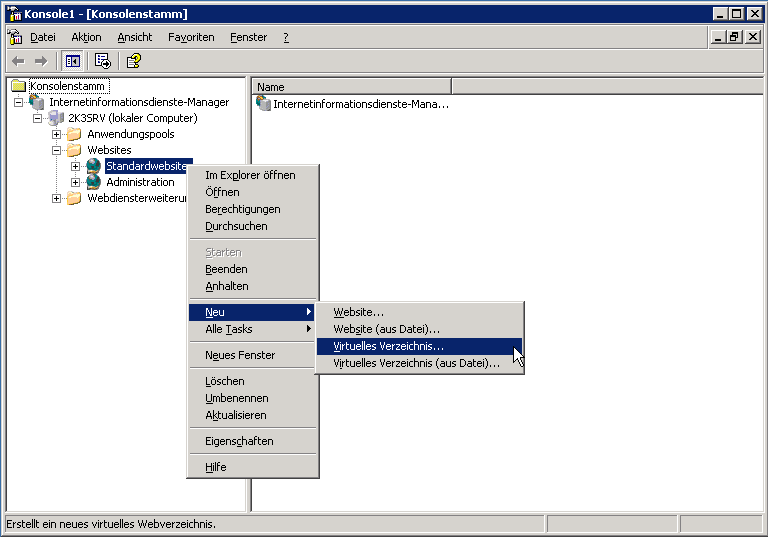Click the Konsolenstamm folder icon
768x537 pixels.
pos(19,86)
